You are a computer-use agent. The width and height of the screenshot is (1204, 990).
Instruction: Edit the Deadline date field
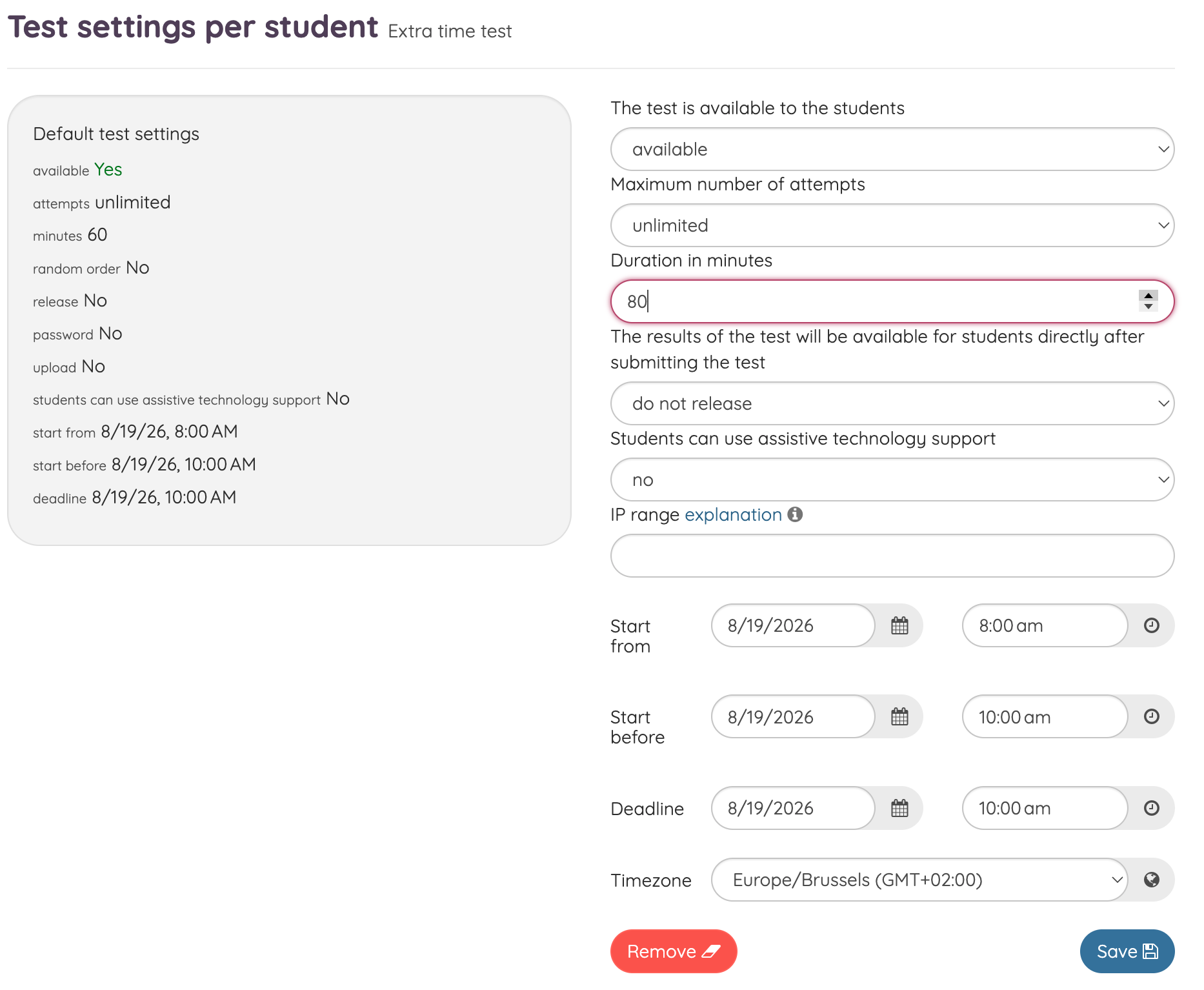point(793,808)
